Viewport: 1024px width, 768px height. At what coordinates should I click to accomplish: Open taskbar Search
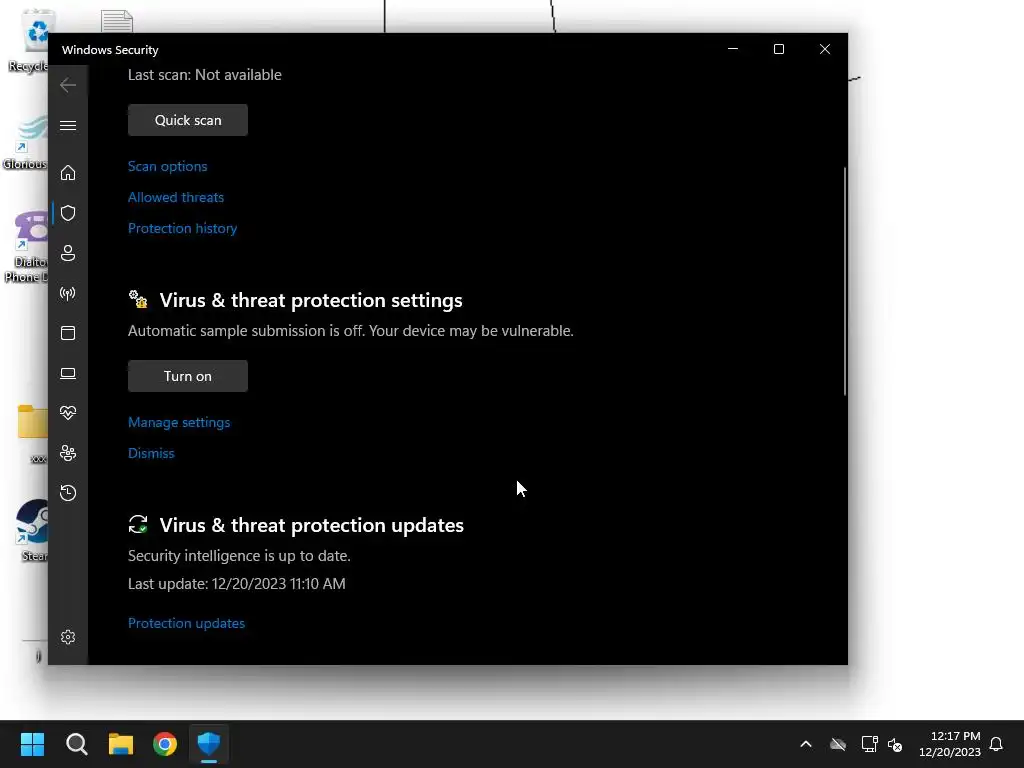[x=76, y=744]
